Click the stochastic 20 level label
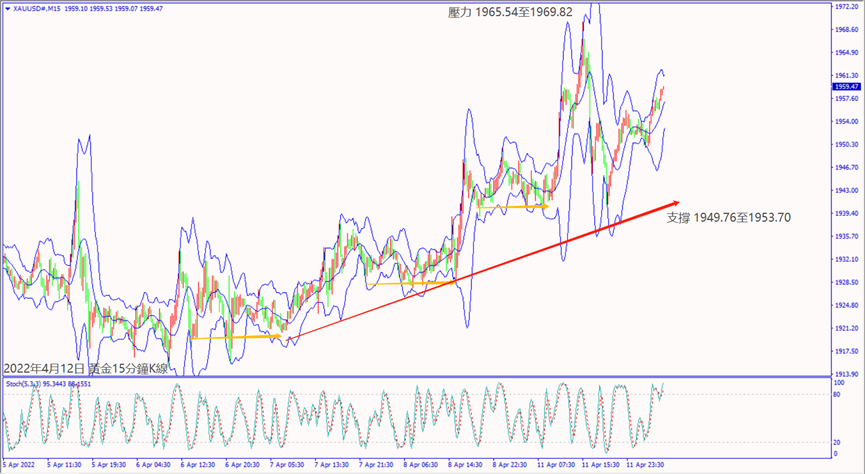This screenshot has width=865, height=474. tap(838, 442)
